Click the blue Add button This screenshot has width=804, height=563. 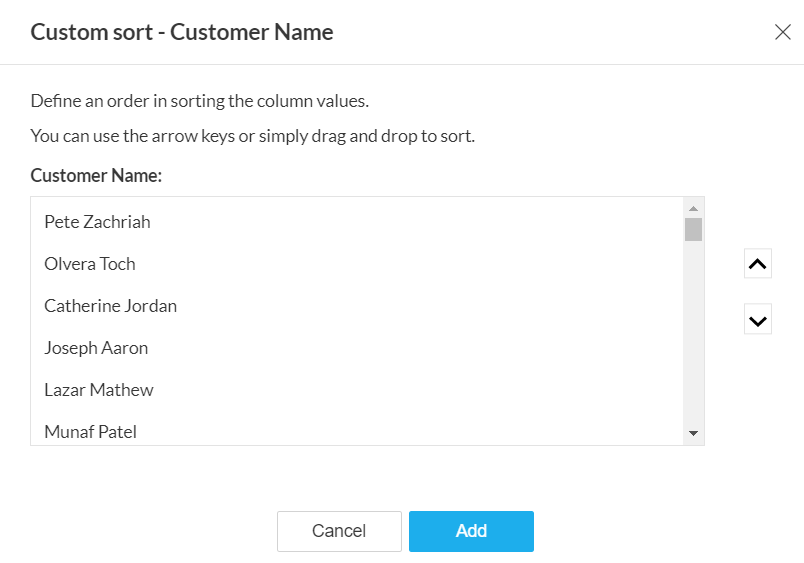pos(471,531)
